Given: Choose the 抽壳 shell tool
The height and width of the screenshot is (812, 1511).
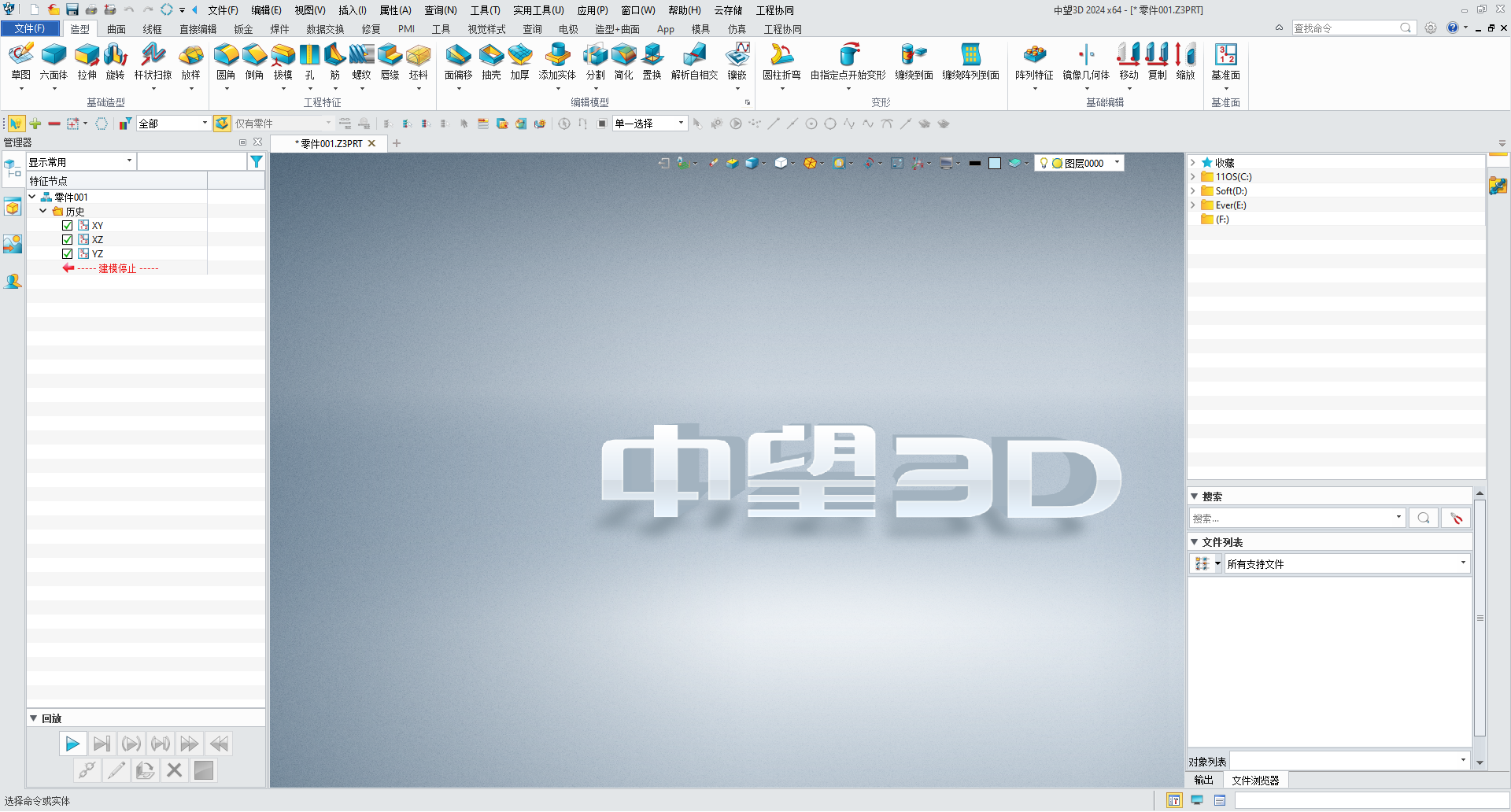Looking at the screenshot, I should click(491, 61).
